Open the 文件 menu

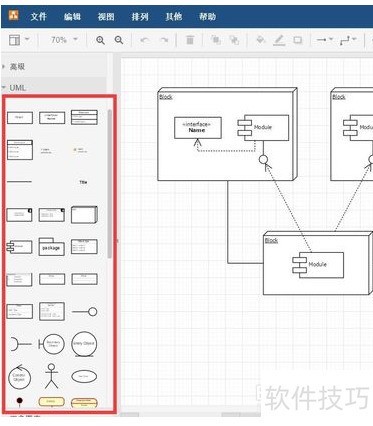[39, 16]
